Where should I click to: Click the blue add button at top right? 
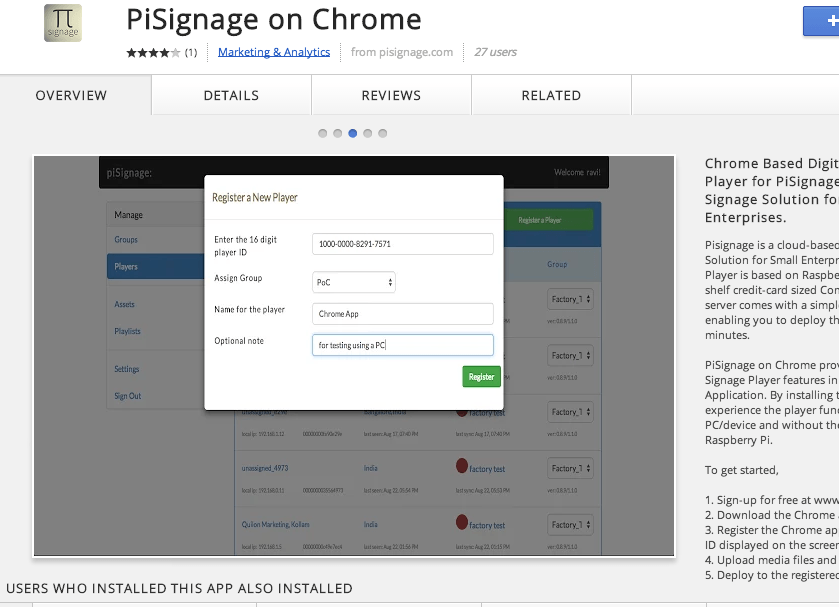[822, 21]
